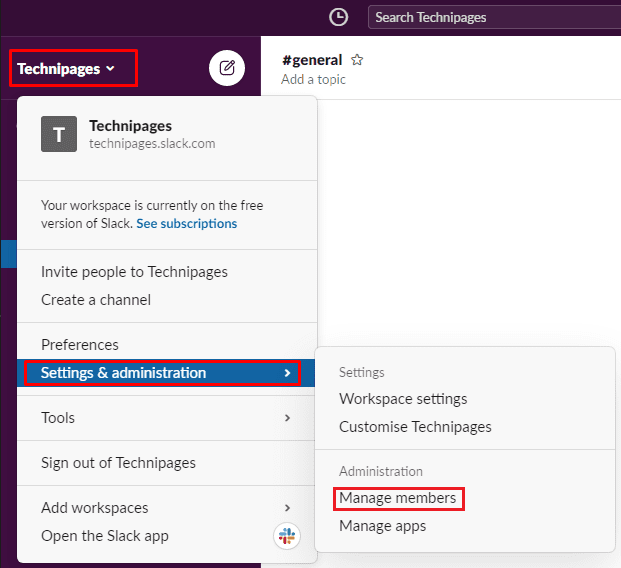Choose Customise Technipages

click(x=415, y=427)
